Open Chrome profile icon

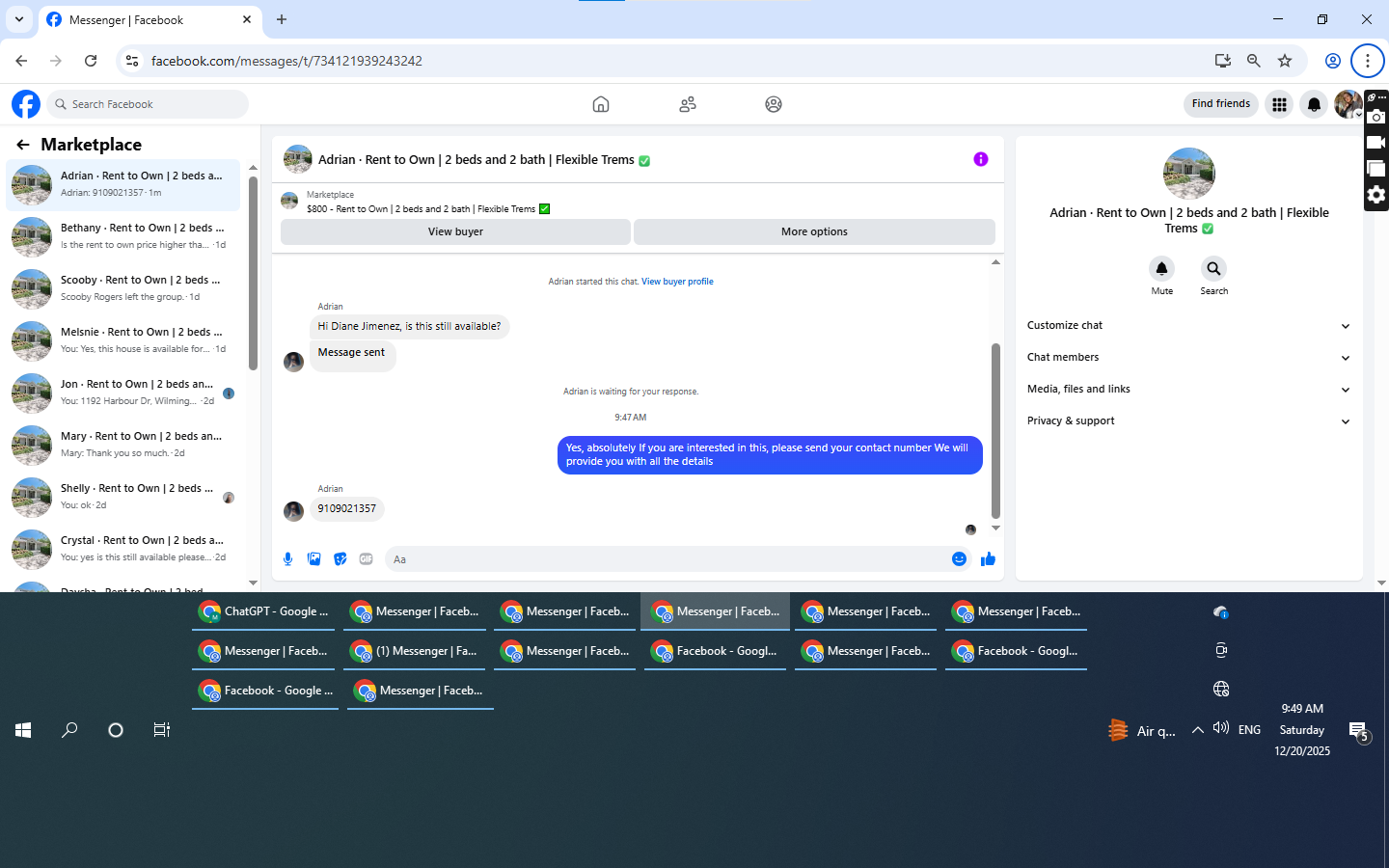pos(1333,61)
